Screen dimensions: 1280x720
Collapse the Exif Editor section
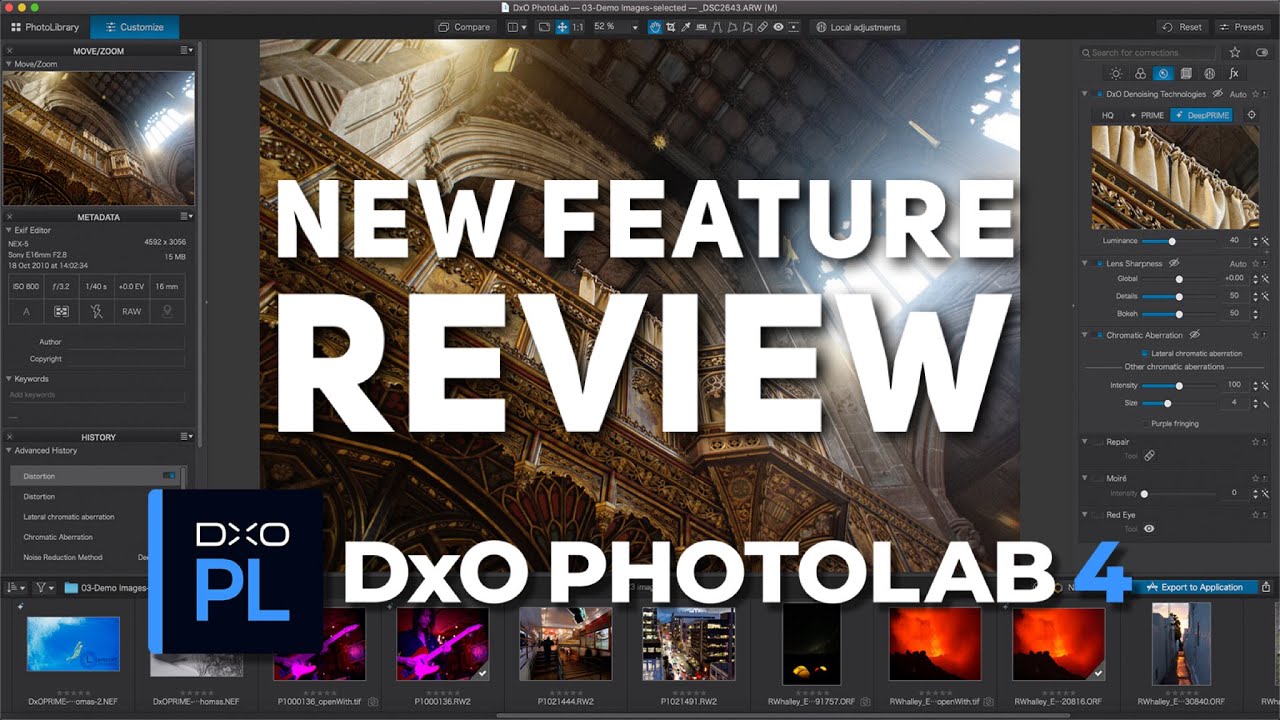point(9,230)
